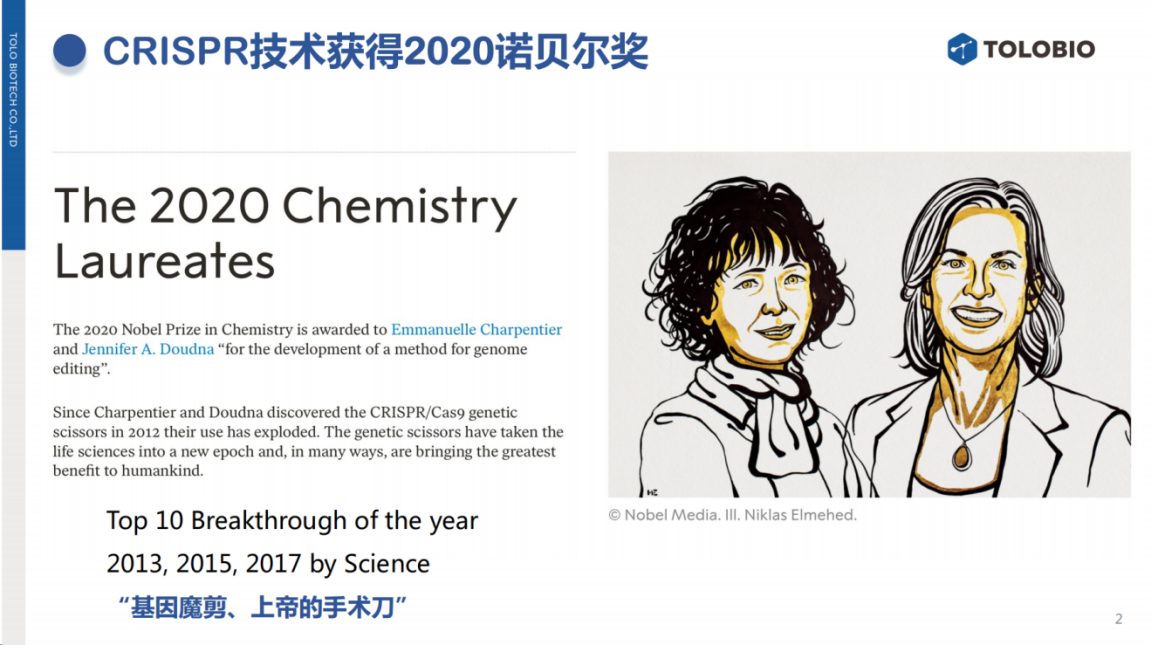Viewport: 1151px width, 645px height.
Task: Click the TOLOBIO brand name text
Action: 1039,49
